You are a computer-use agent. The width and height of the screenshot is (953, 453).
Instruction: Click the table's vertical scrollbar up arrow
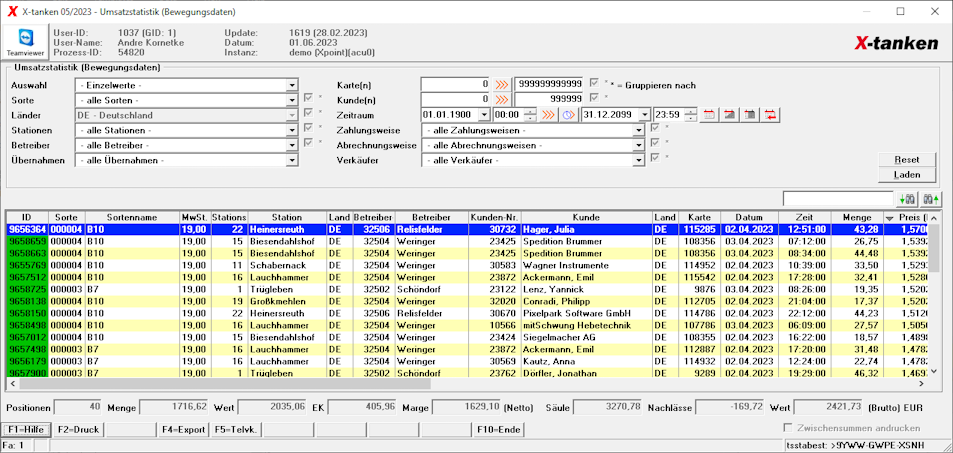pyautogui.click(x=934, y=217)
